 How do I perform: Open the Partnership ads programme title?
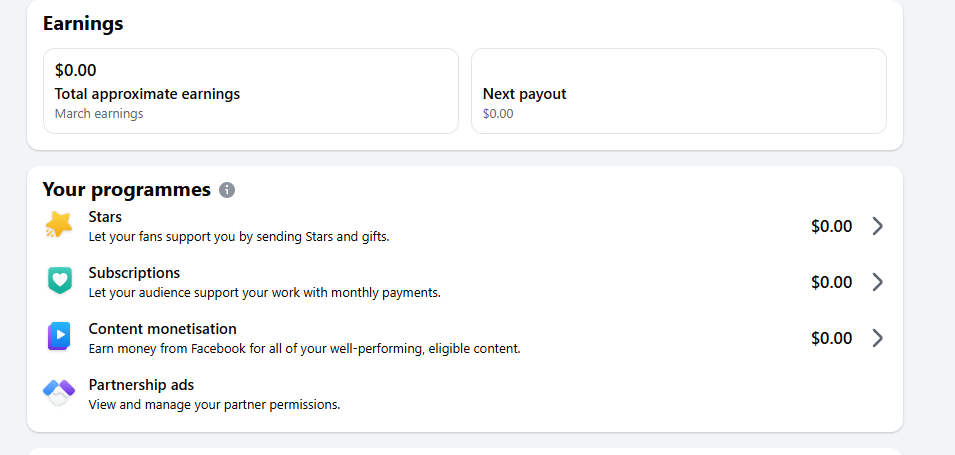click(x=141, y=384)
